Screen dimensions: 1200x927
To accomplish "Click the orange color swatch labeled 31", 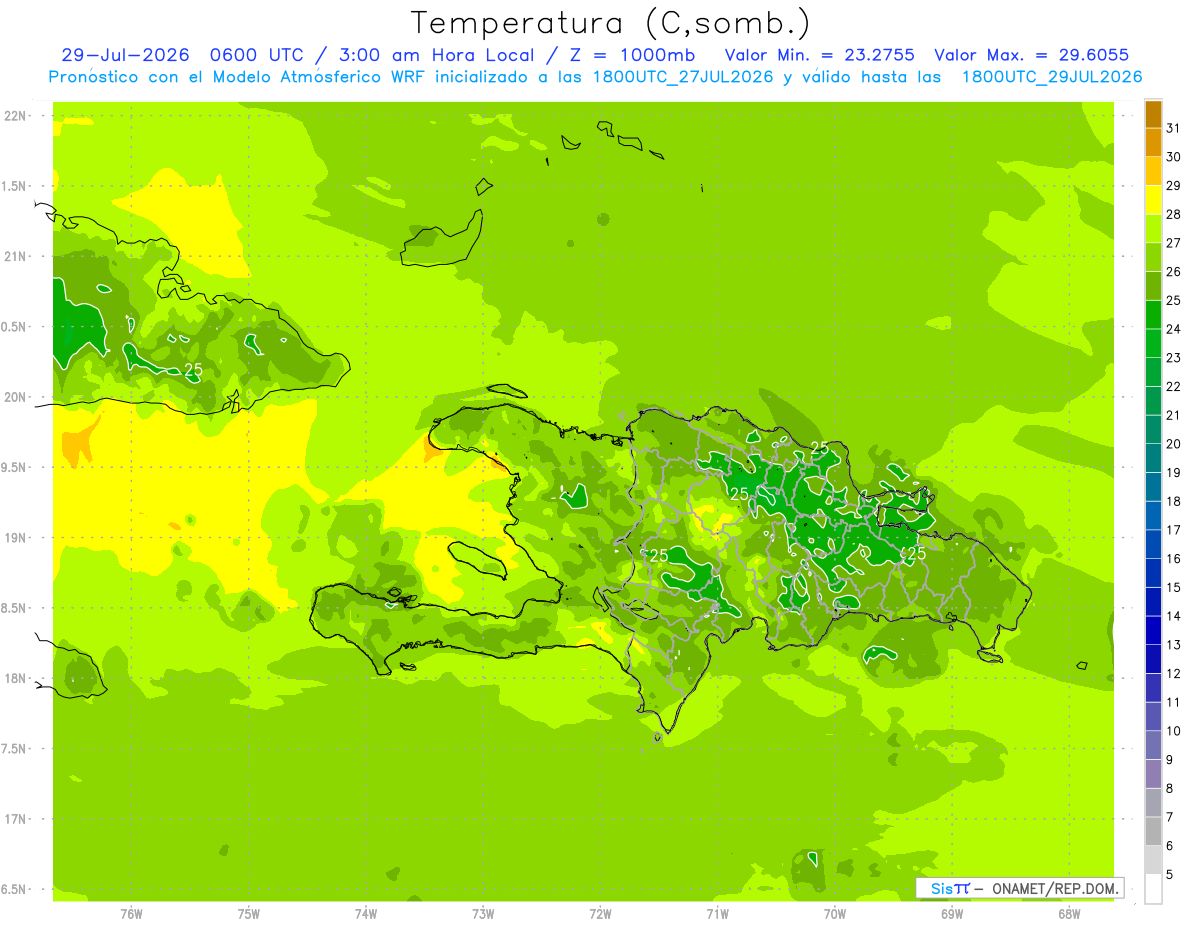I will pos(1153,115).
